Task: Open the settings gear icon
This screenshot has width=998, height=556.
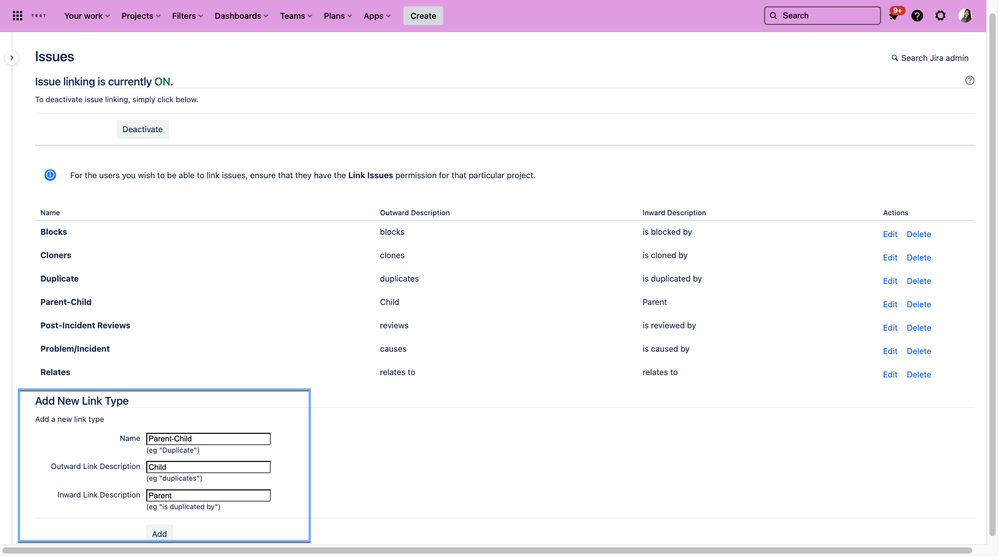Action: tap(941, 16)
